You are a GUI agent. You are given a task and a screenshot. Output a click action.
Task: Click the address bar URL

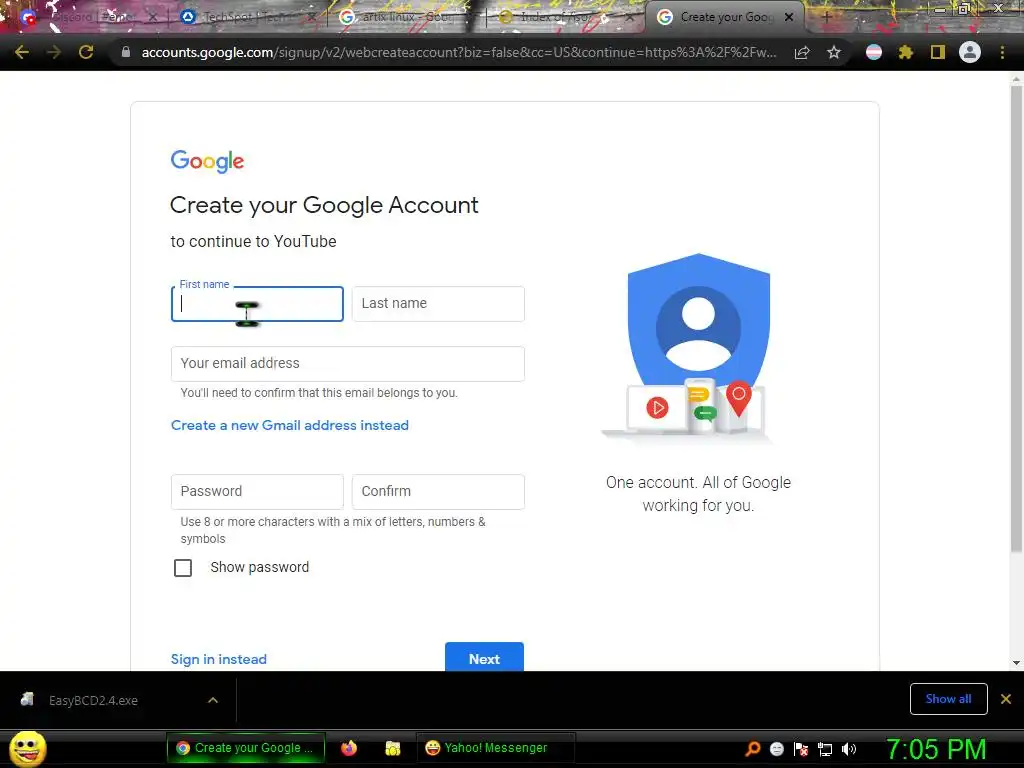click(458, 52)
